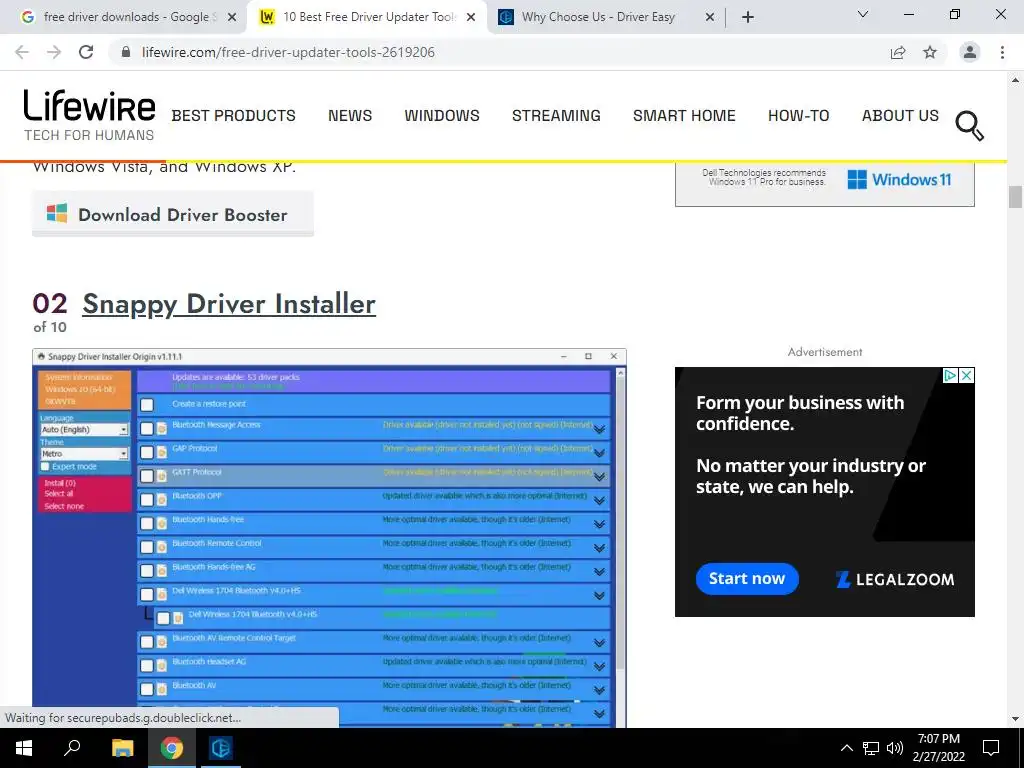Tick Bluetooth Hands-free checkbox
1024x768 pixels.
click(x=147, y=523)
